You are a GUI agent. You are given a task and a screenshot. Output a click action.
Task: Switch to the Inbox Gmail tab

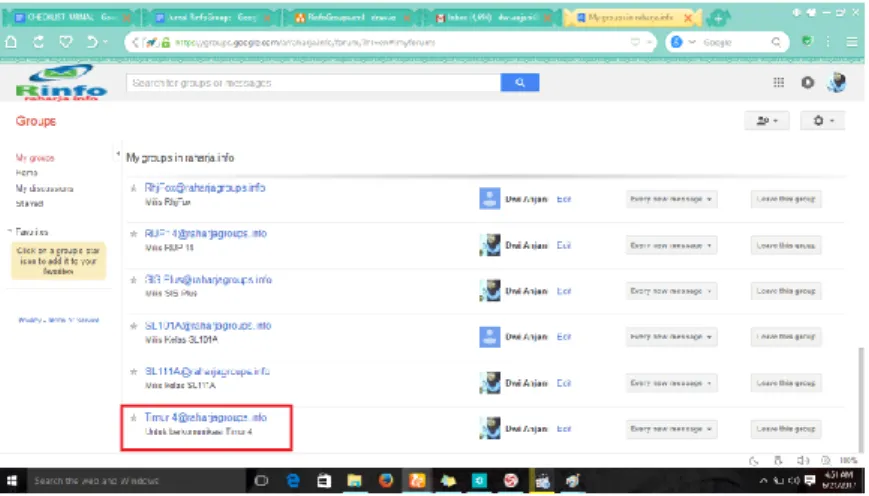coord(492,18)
